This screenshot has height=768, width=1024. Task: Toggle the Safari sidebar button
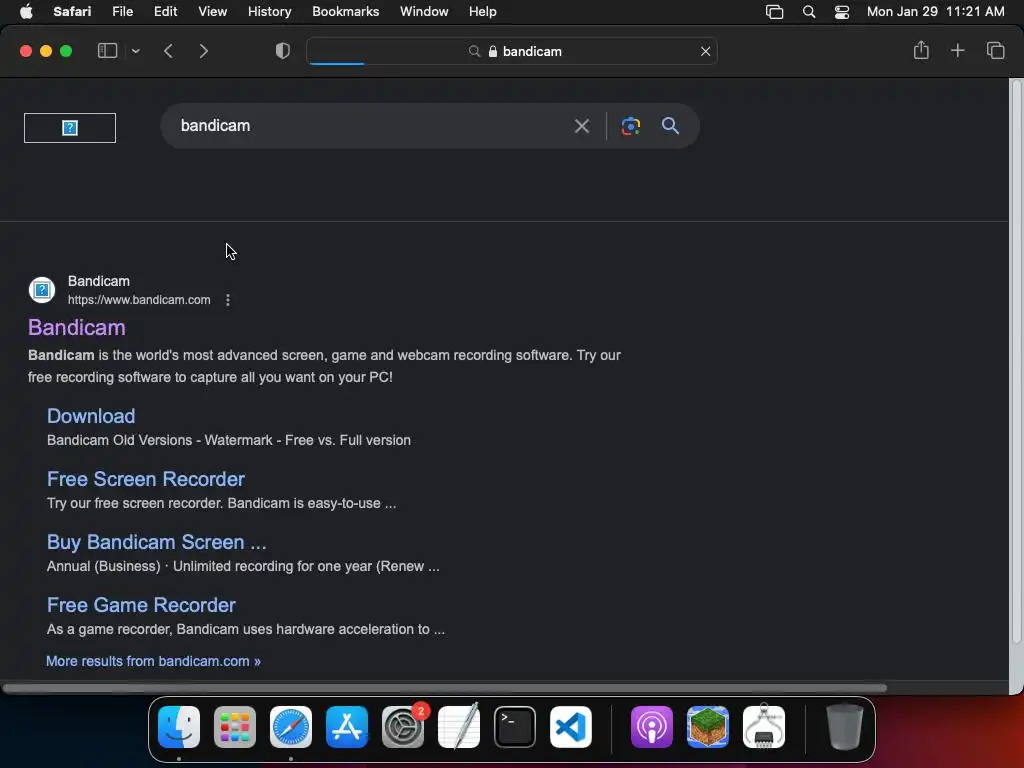[x=107, y=51]
